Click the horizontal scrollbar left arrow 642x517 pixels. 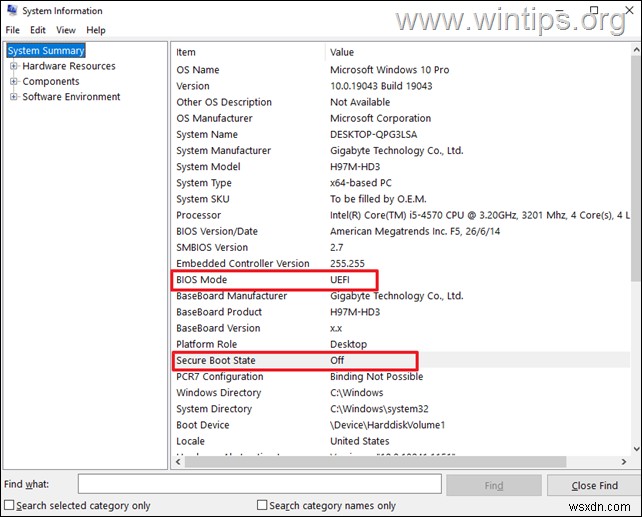point(178,462)
